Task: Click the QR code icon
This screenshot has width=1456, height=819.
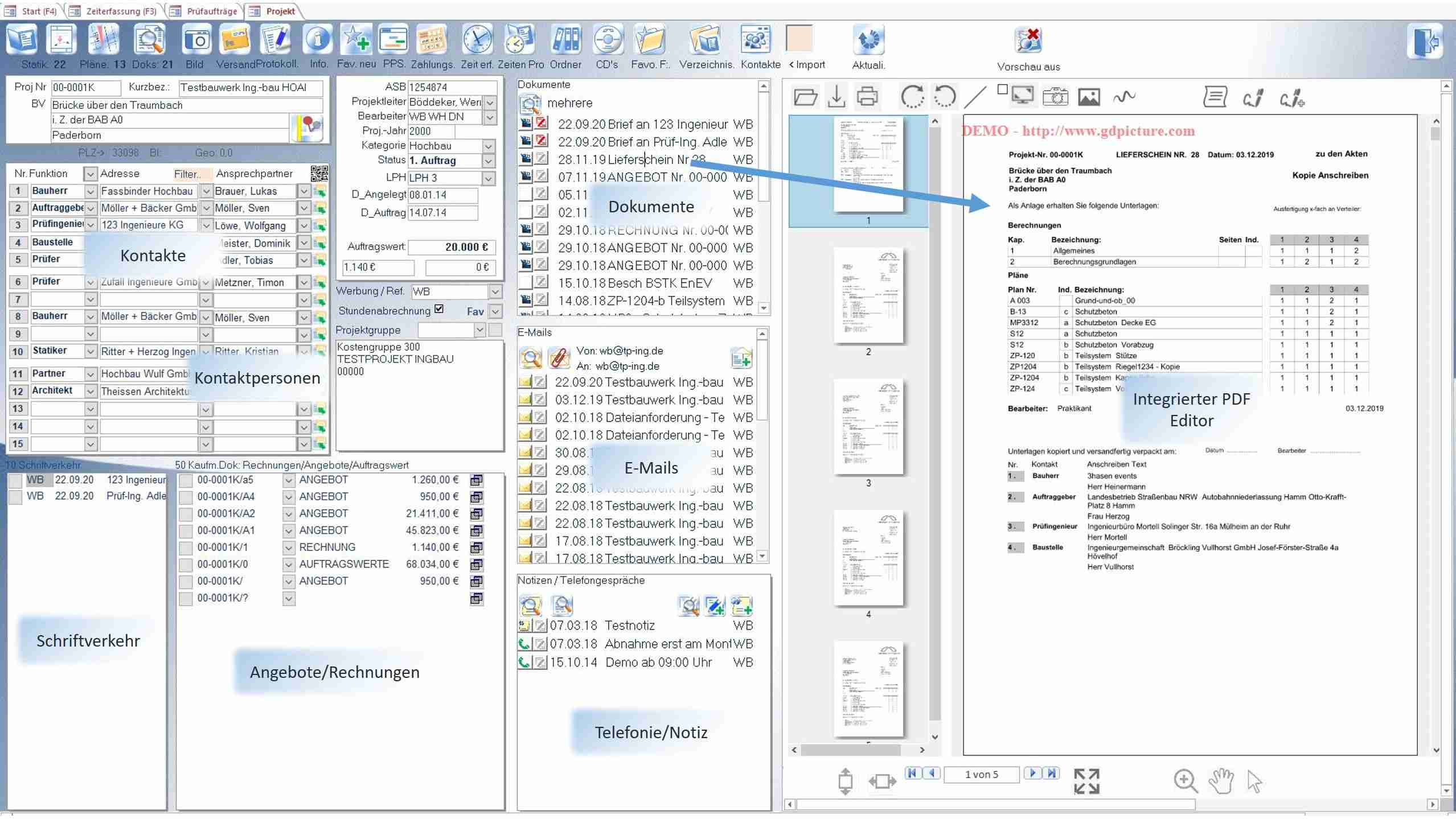Action: pyautogui.click(x=319, y=173)
